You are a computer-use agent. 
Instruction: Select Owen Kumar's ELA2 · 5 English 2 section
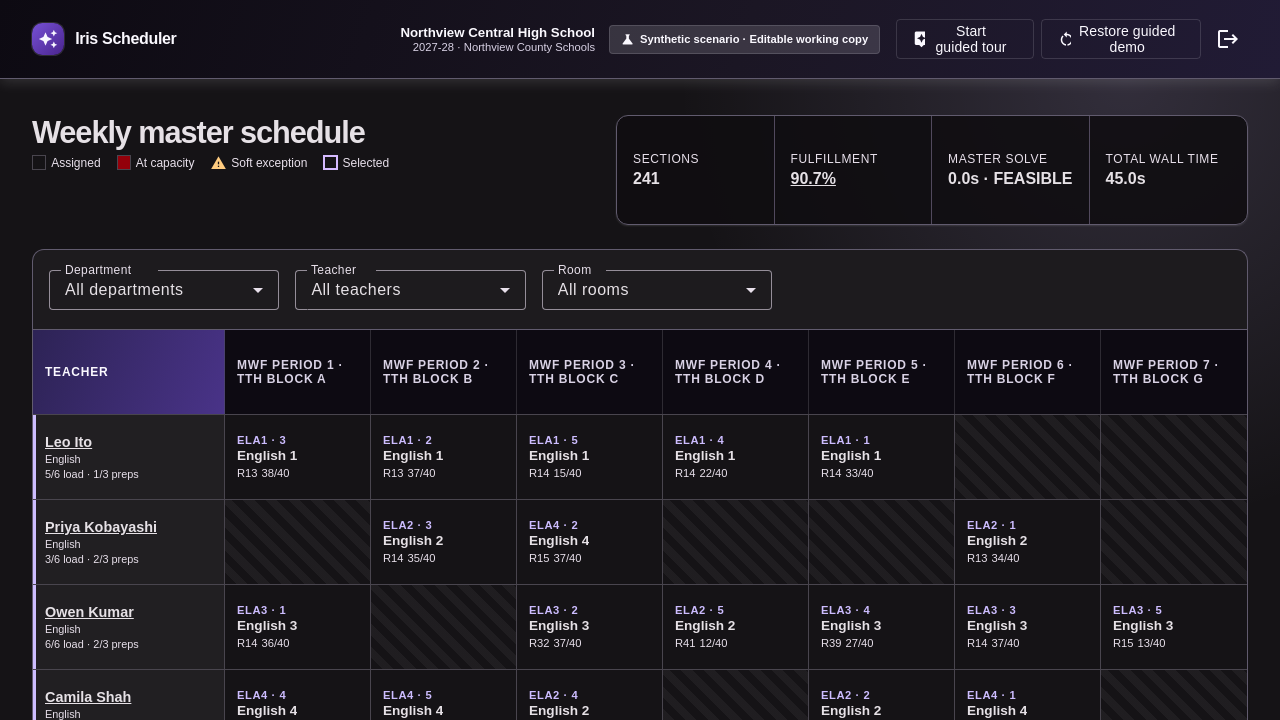point(736,627)
